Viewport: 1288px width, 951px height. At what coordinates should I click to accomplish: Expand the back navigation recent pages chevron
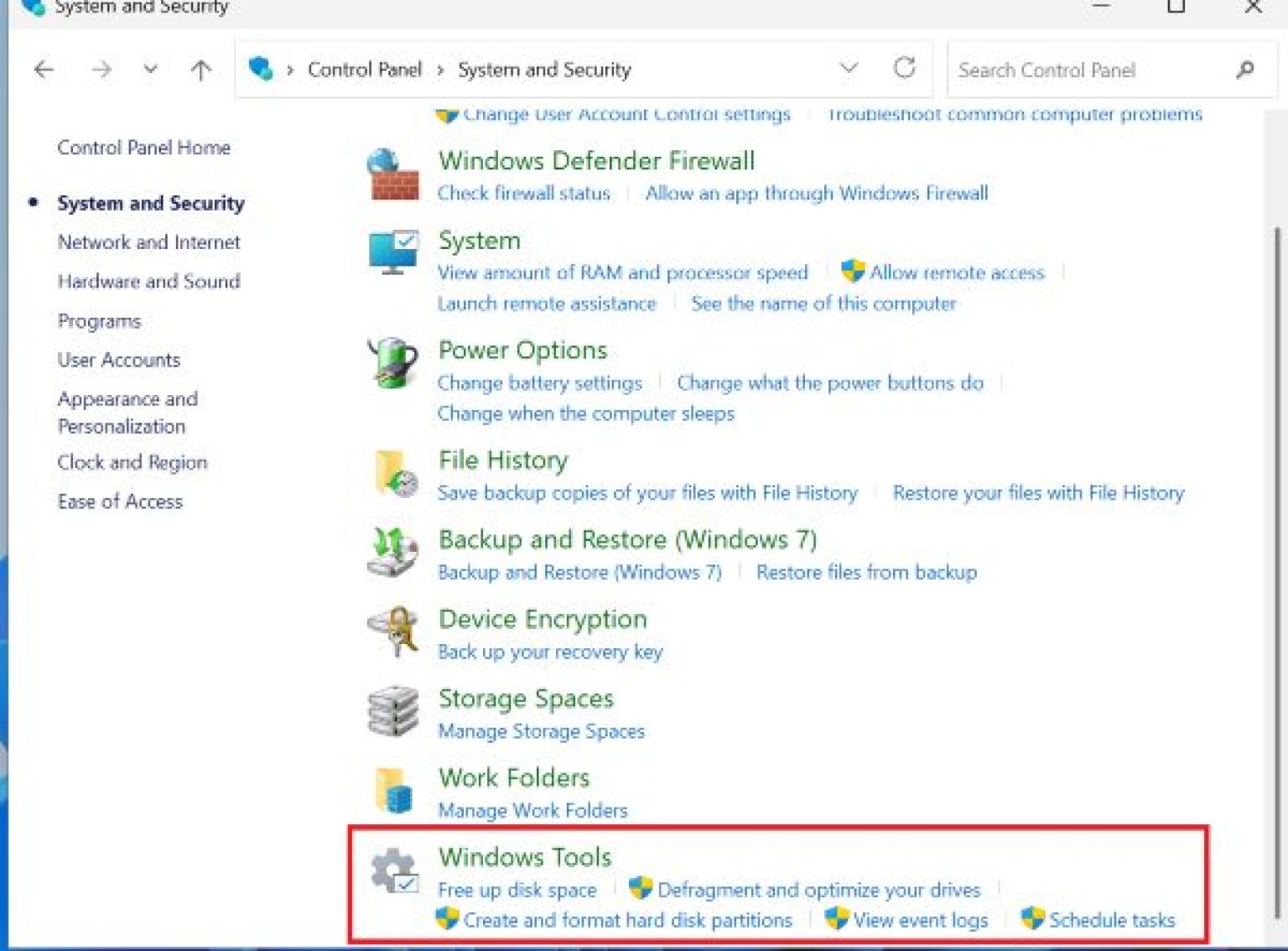(x=150, y=70)
